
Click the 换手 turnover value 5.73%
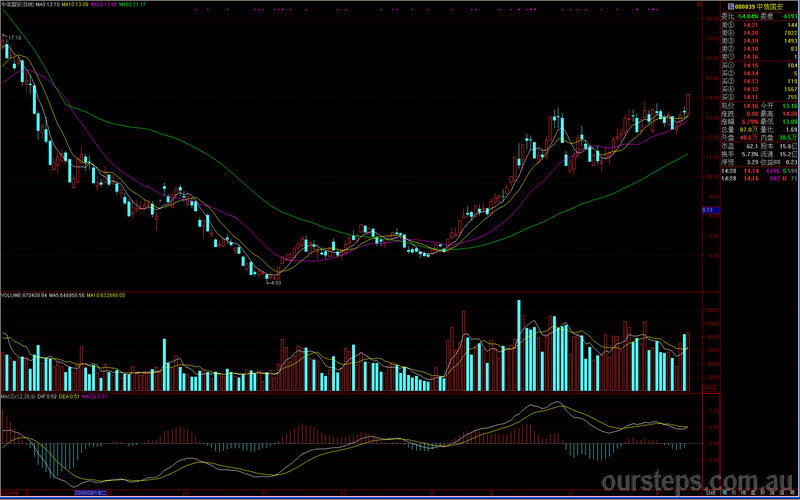click(x=750, y=154)
